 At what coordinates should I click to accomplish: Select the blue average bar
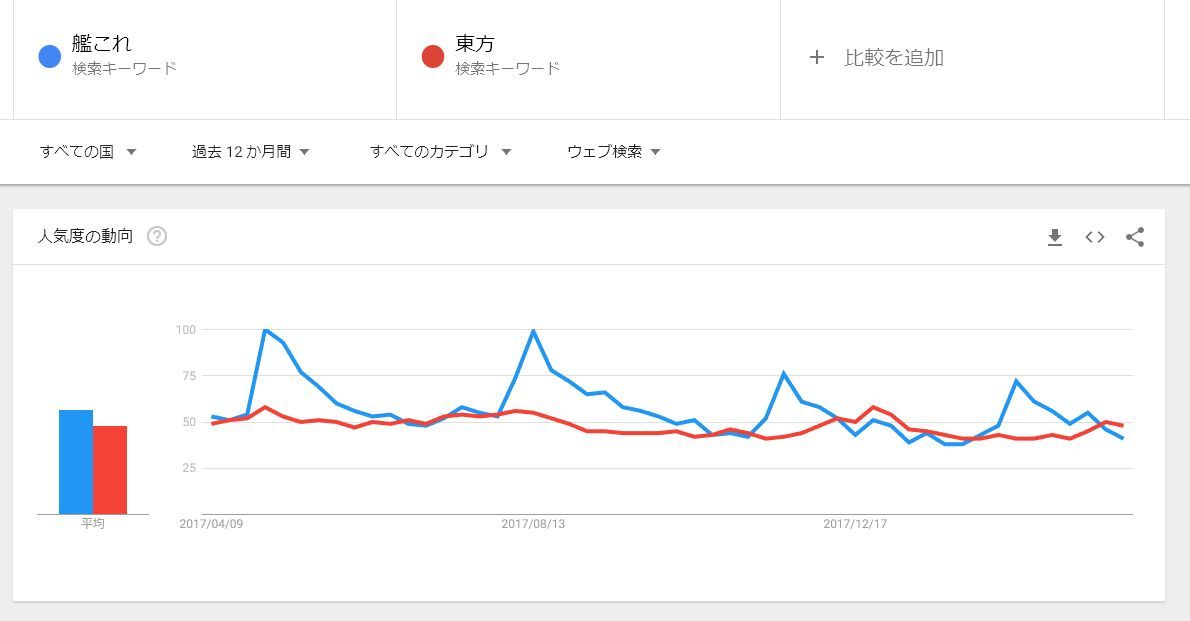pyautogui.click(x=76, y=462)
